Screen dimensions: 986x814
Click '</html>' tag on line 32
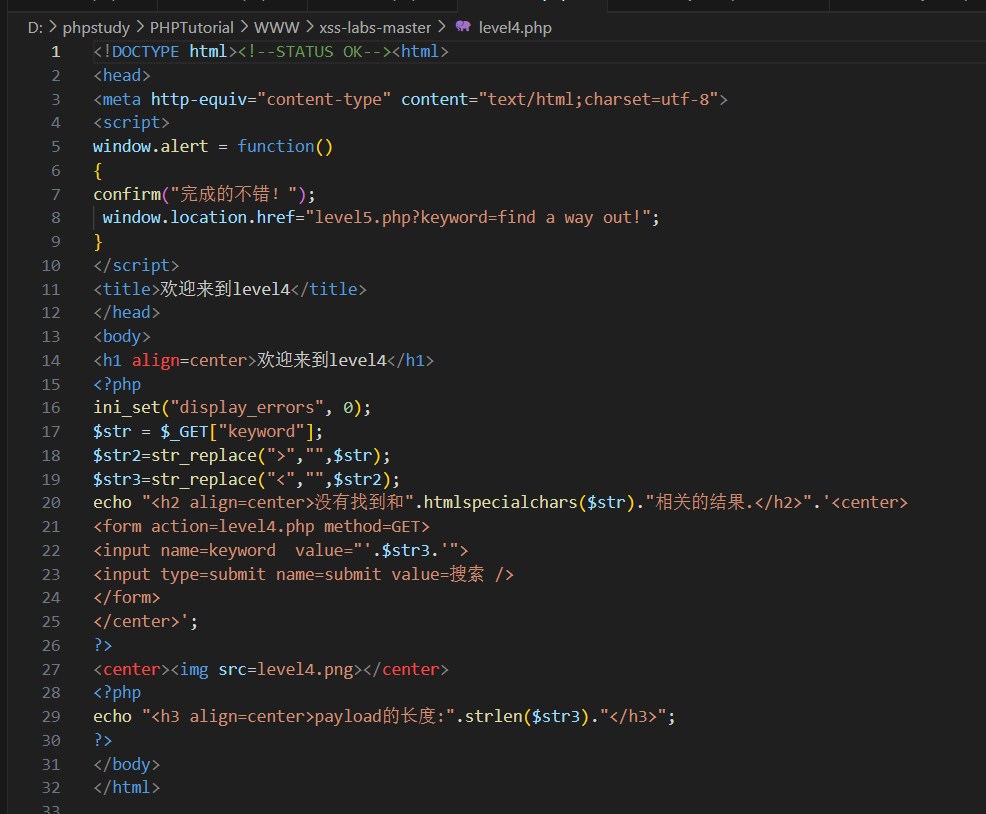(126, 788)
